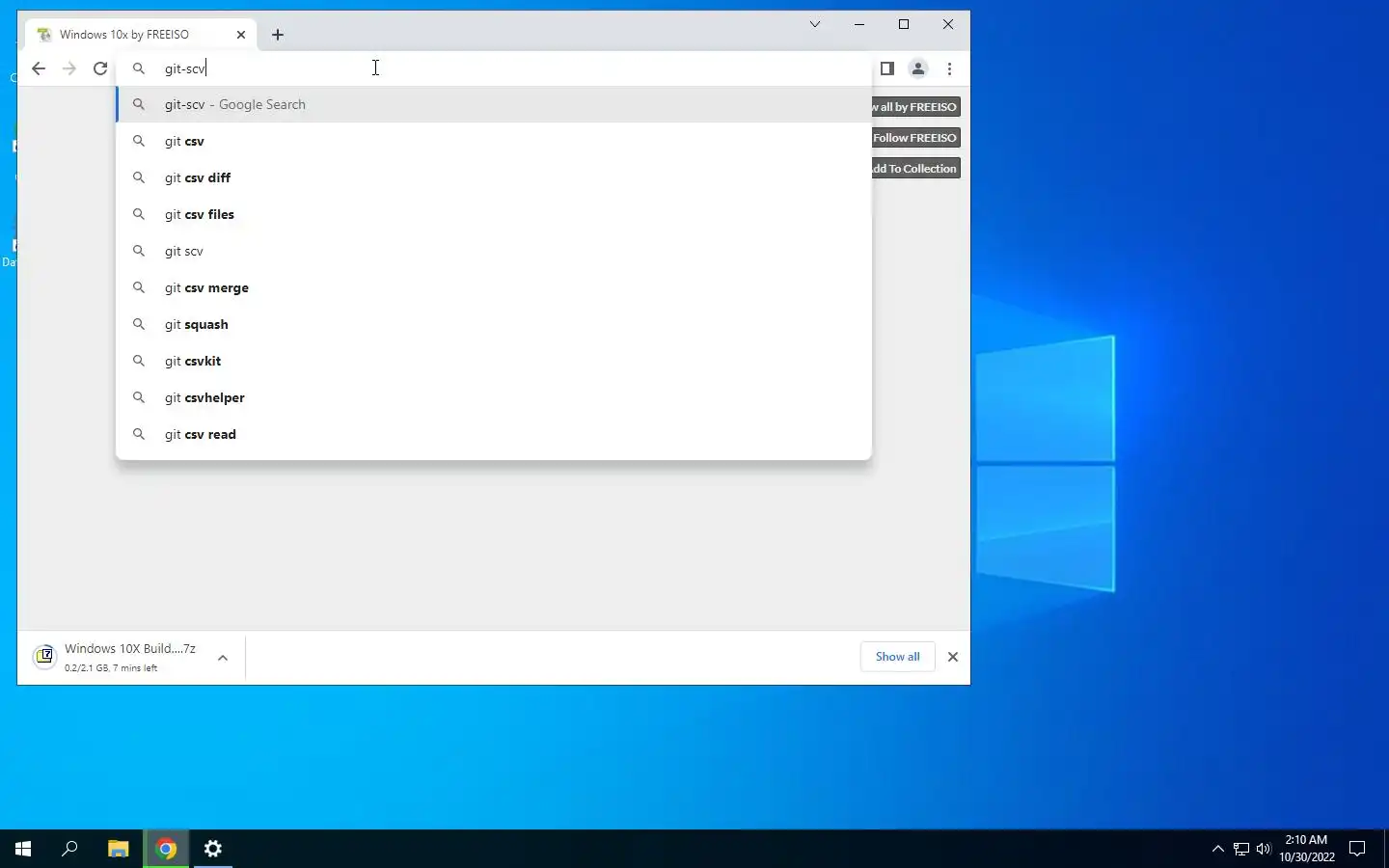Open the Chrome profile avatar menu
Image resolution: width=1389 pixels, height=868 pixels.
[x=918, y=68]
